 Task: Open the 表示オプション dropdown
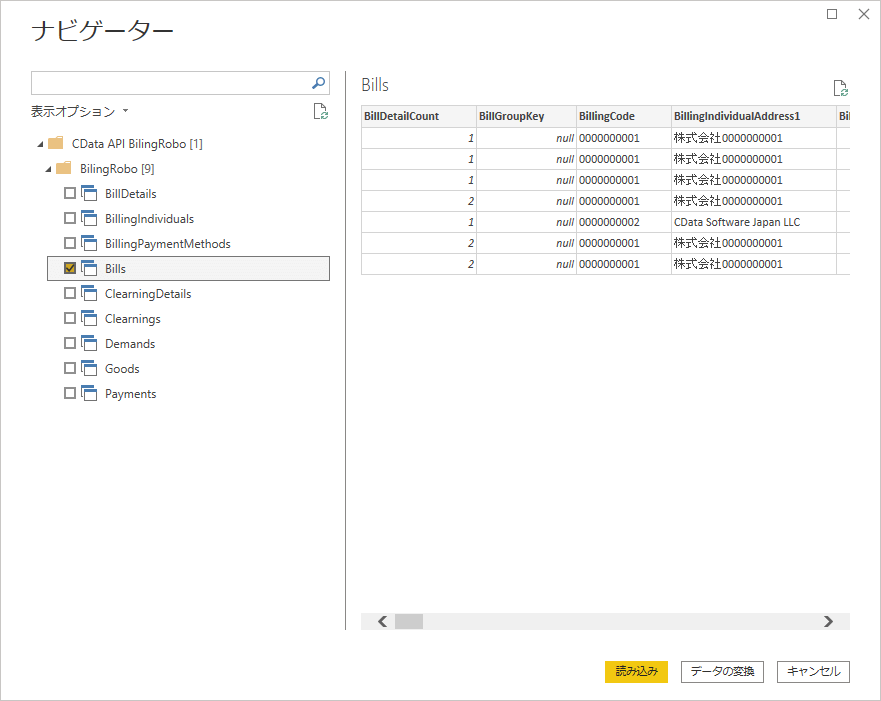click(80, 111)
